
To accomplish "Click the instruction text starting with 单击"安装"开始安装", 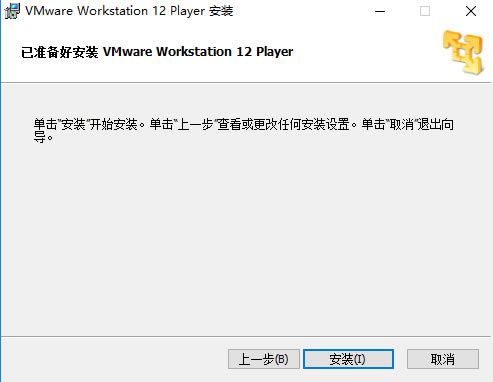I will coord(244,130).
